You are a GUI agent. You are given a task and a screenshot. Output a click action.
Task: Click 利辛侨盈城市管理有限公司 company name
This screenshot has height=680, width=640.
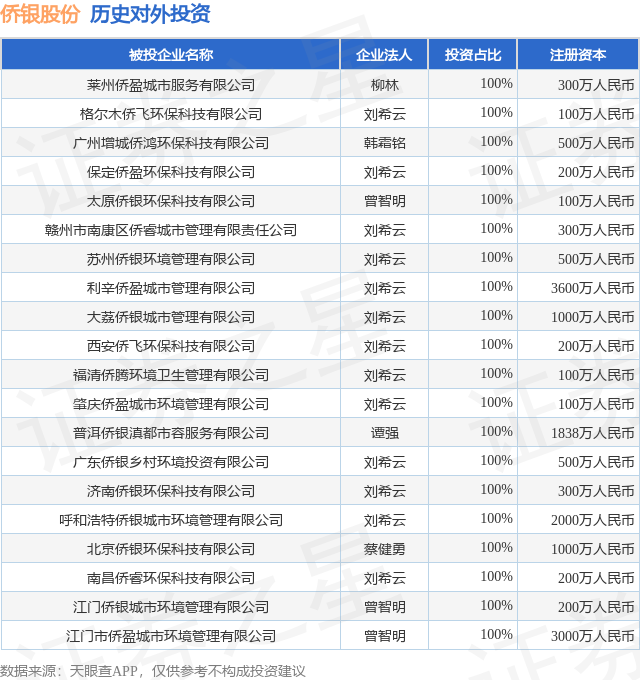(171, 288)
